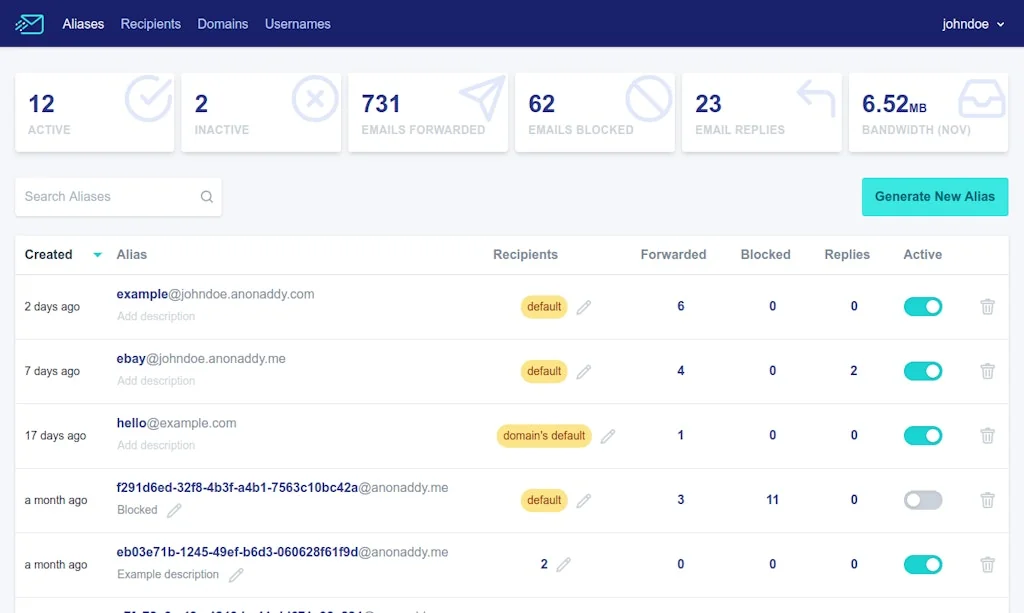Enable the inactive f291d6ed alias toggle
1024x613 pixels.
coord(922,500)
